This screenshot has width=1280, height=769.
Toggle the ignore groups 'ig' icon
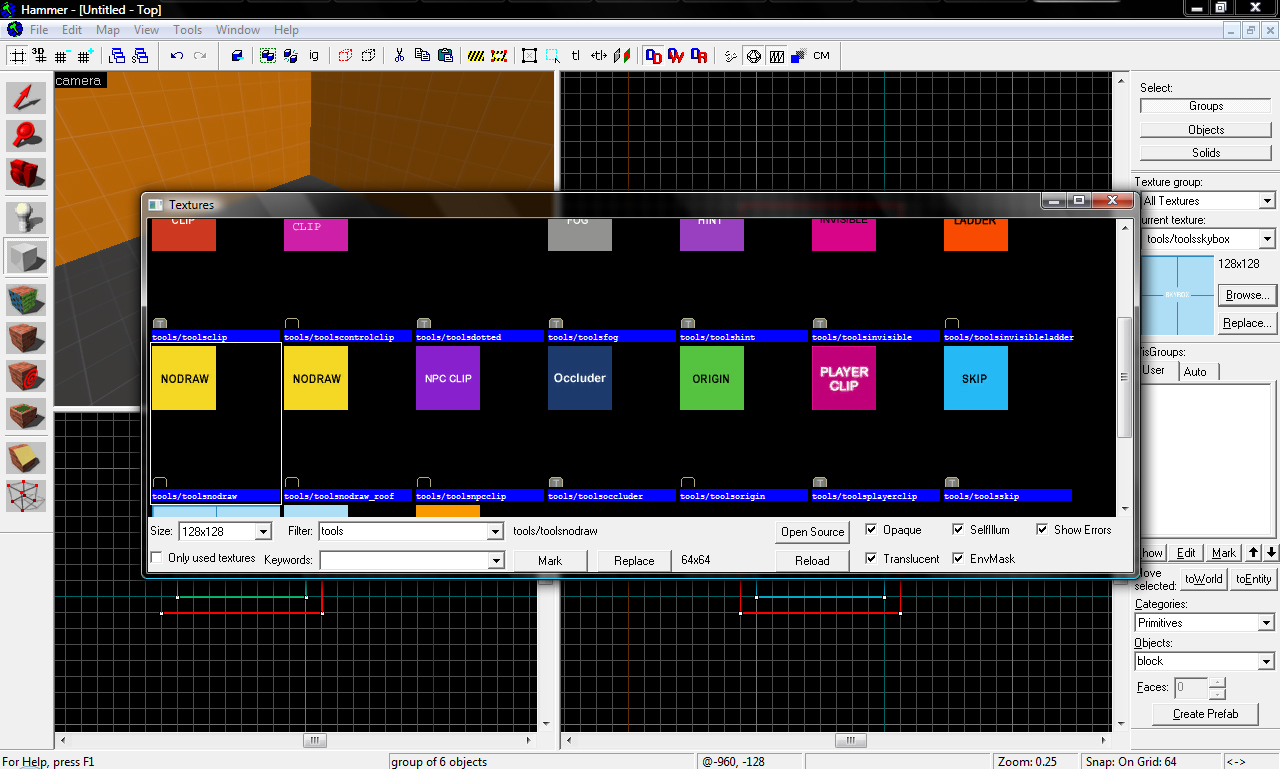pyautogui.click(x=313, y=56)
